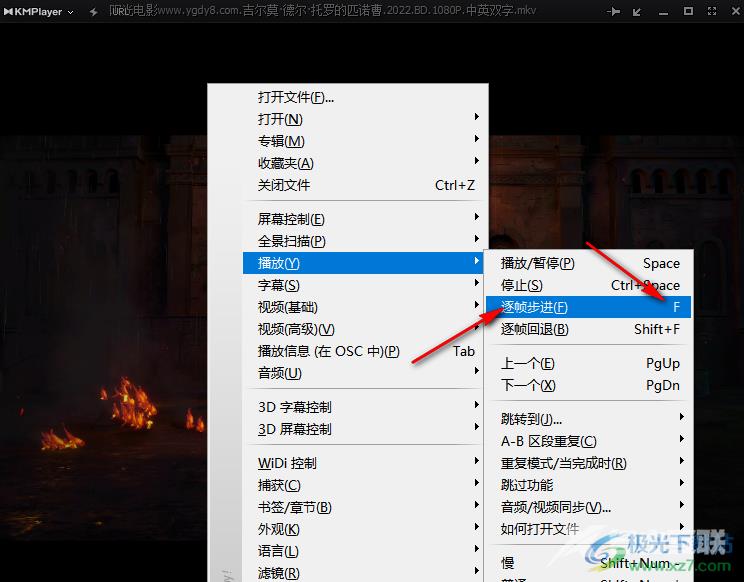
Task: Open the 3D 字幕控制 submenu
Action: (x=365, y=407)
